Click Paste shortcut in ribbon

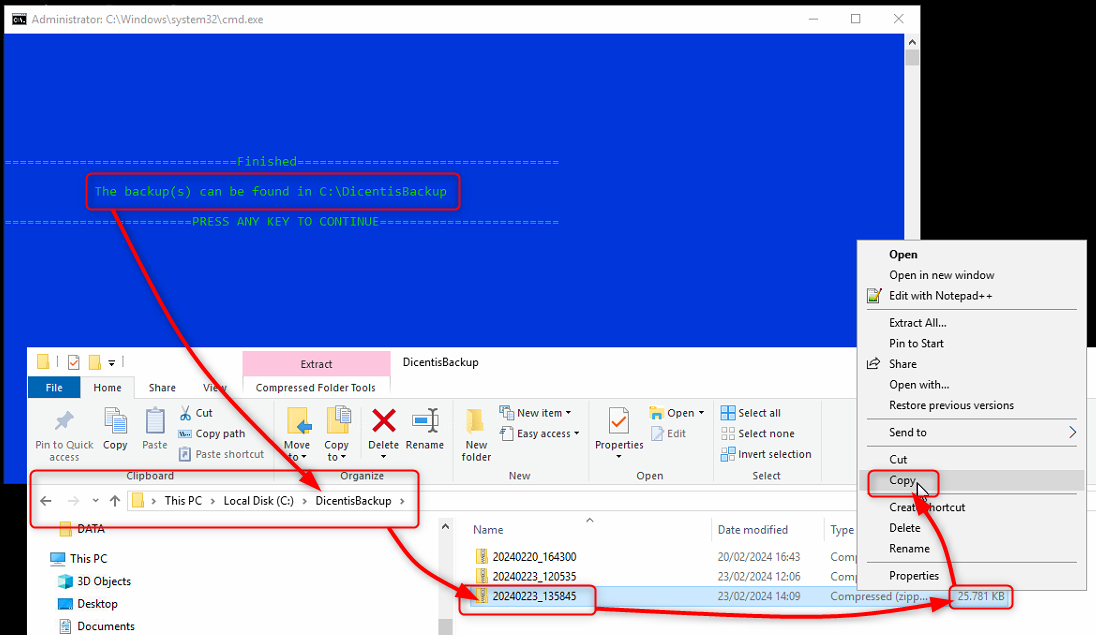(x=222, y=454)
